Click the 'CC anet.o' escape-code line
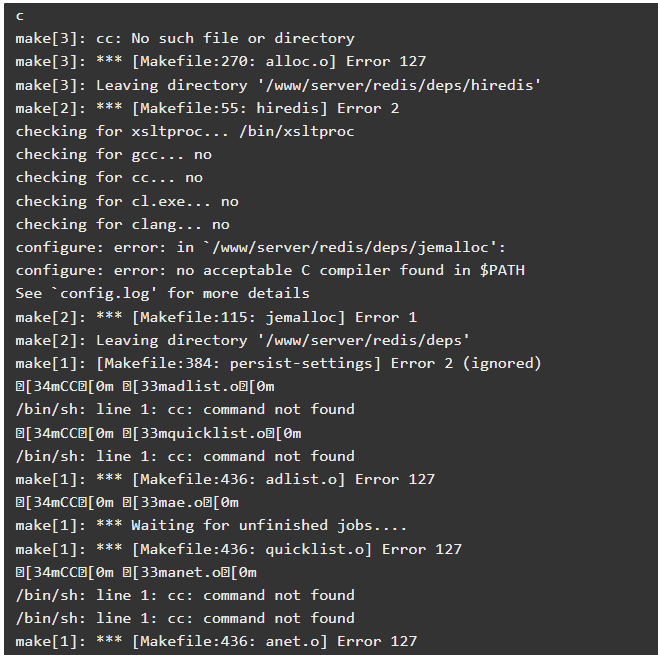Viewport: 658px width, 655px height. pyautogui.click(x=136, y=572)
